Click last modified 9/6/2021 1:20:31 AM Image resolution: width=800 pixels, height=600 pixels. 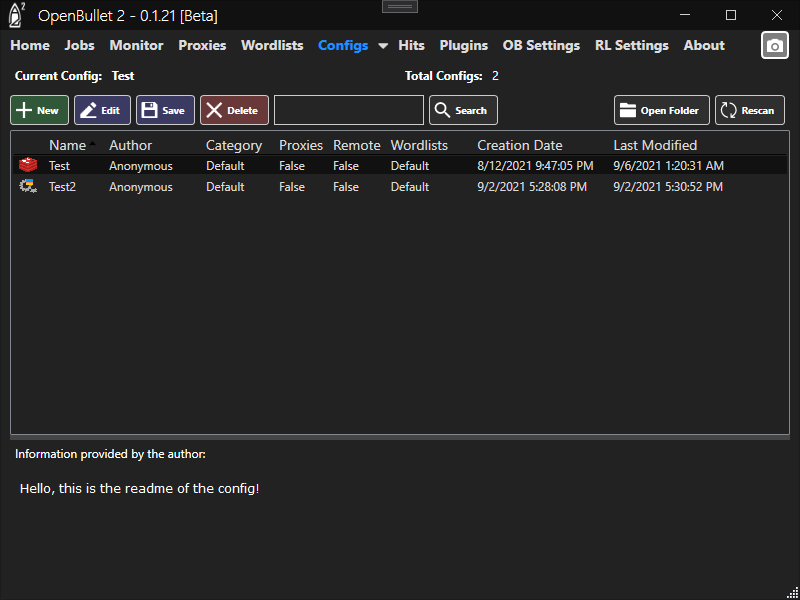point(668,166)
